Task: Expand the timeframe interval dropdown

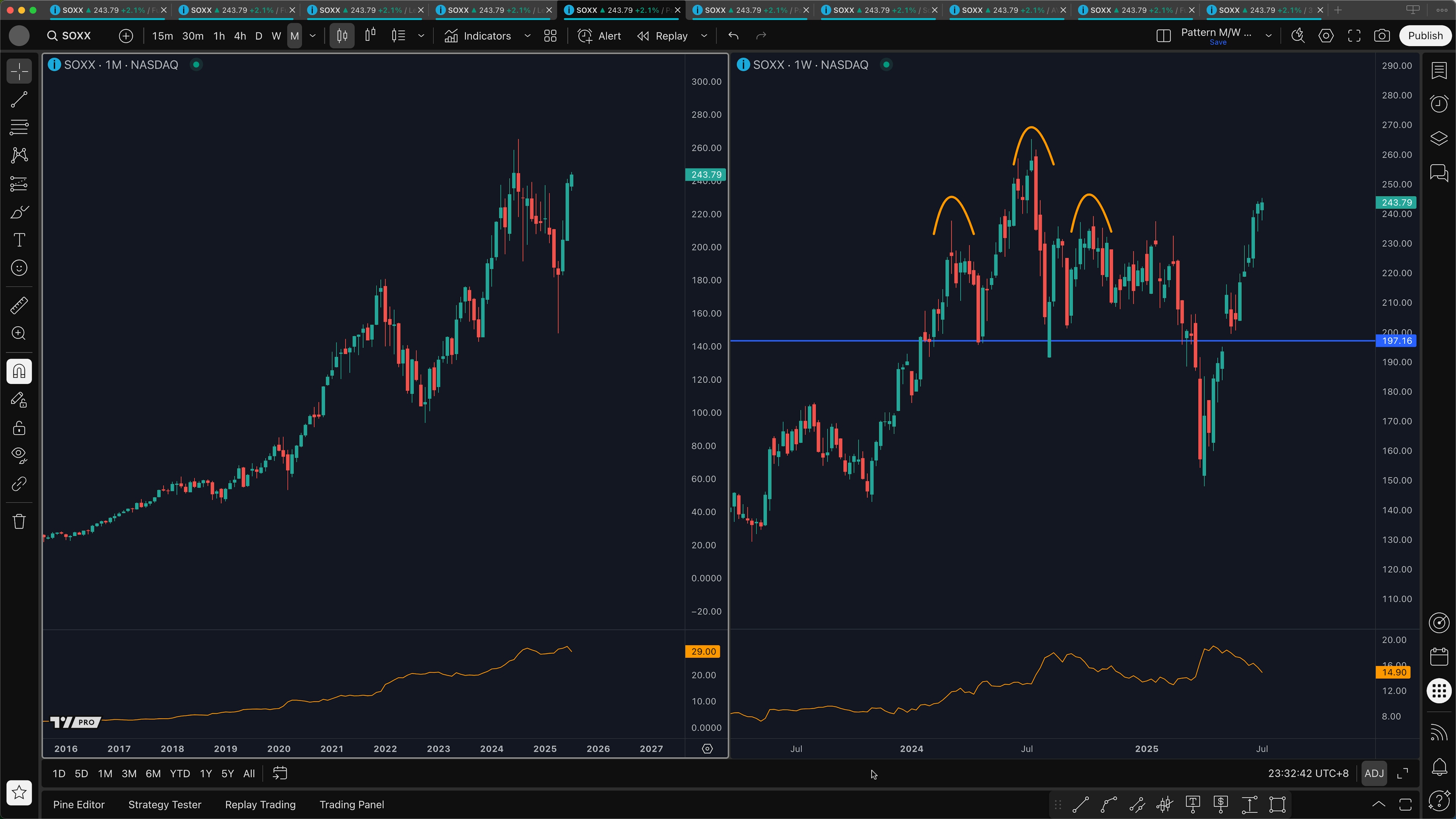Action: point(312,36)
